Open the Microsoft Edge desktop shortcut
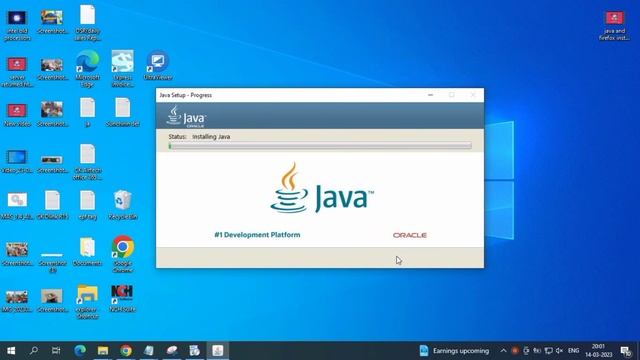The height and width of the screenshot is (360, 640). point(87,68)
